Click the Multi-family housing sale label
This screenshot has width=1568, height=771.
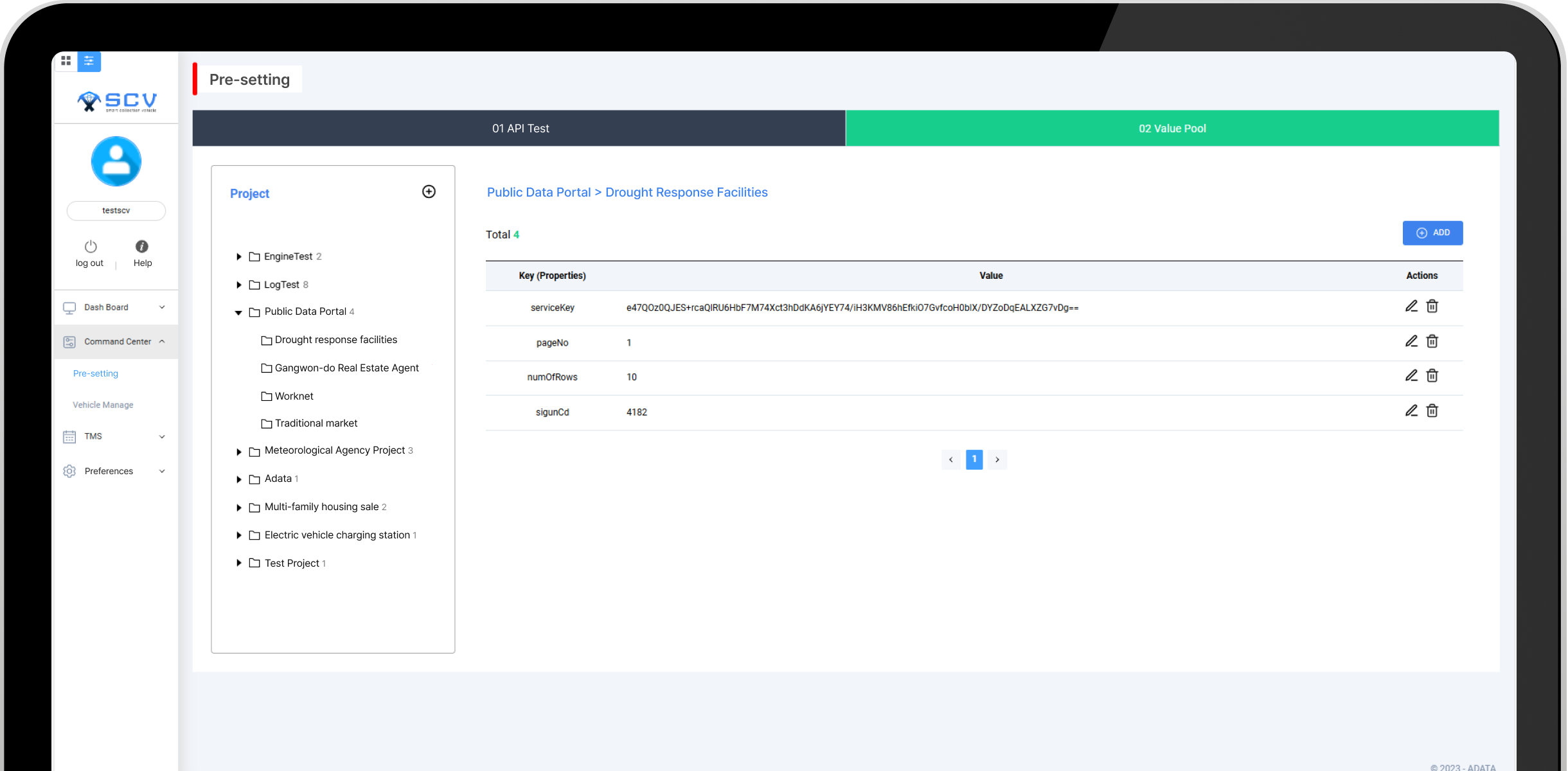pyautogui.click(x=321, y=507)
